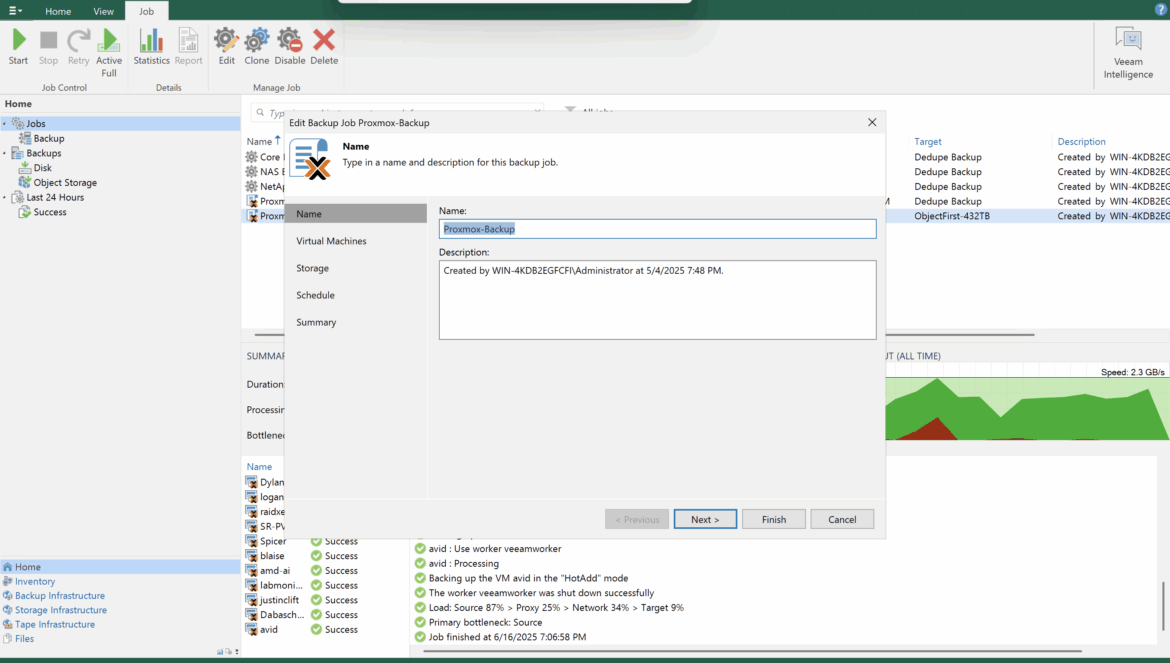The height and width of the screenshot is (663, 1170).
Task: Select the Core job icon
Action: click(251, 157)
